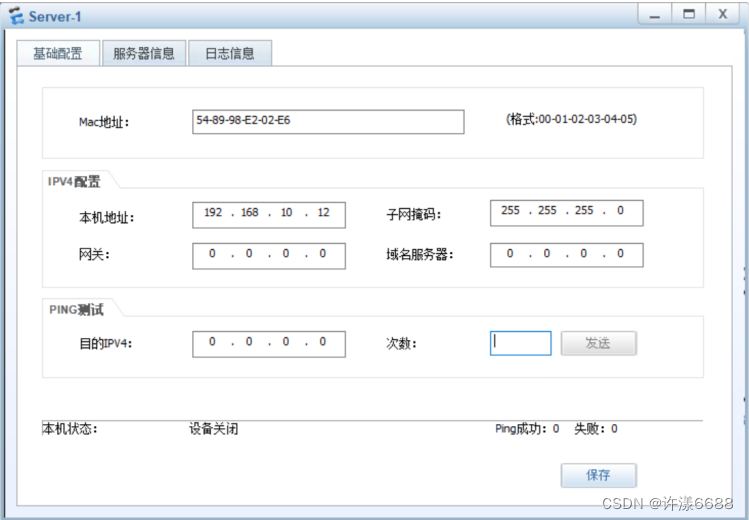Maximize the Server-1 window
The width and height of the screenshot is (749, 520).
tap(689, 14)
